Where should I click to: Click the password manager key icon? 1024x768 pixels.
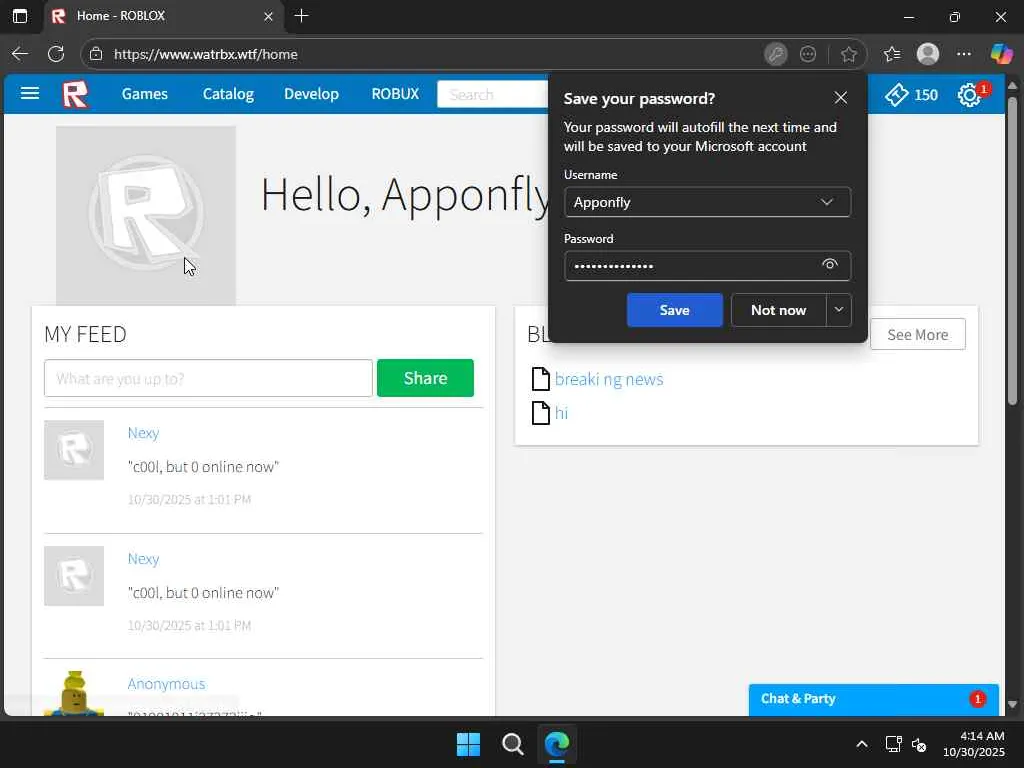click(775, 54)
